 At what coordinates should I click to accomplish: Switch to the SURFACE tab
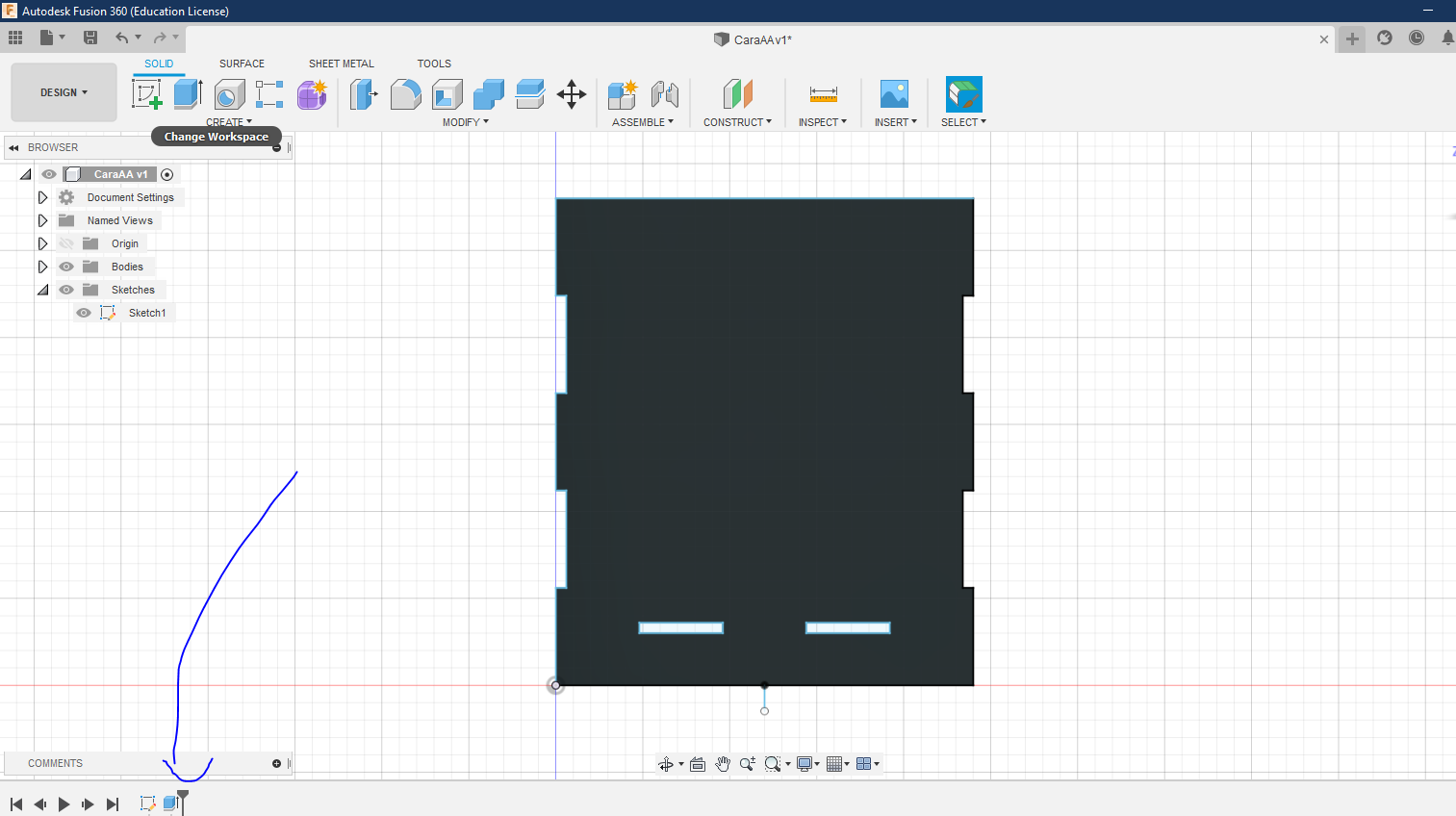(242, 64)
